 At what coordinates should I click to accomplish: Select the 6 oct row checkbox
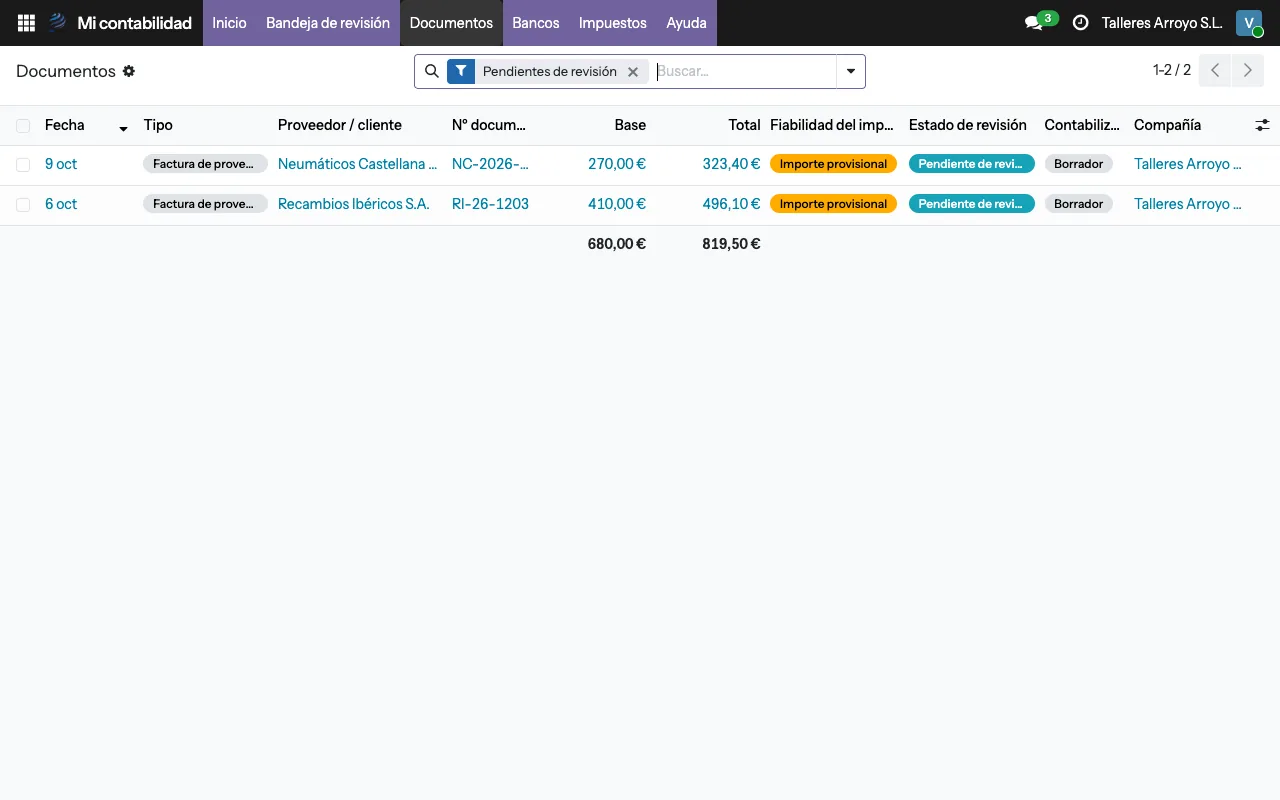coord(23,204)
